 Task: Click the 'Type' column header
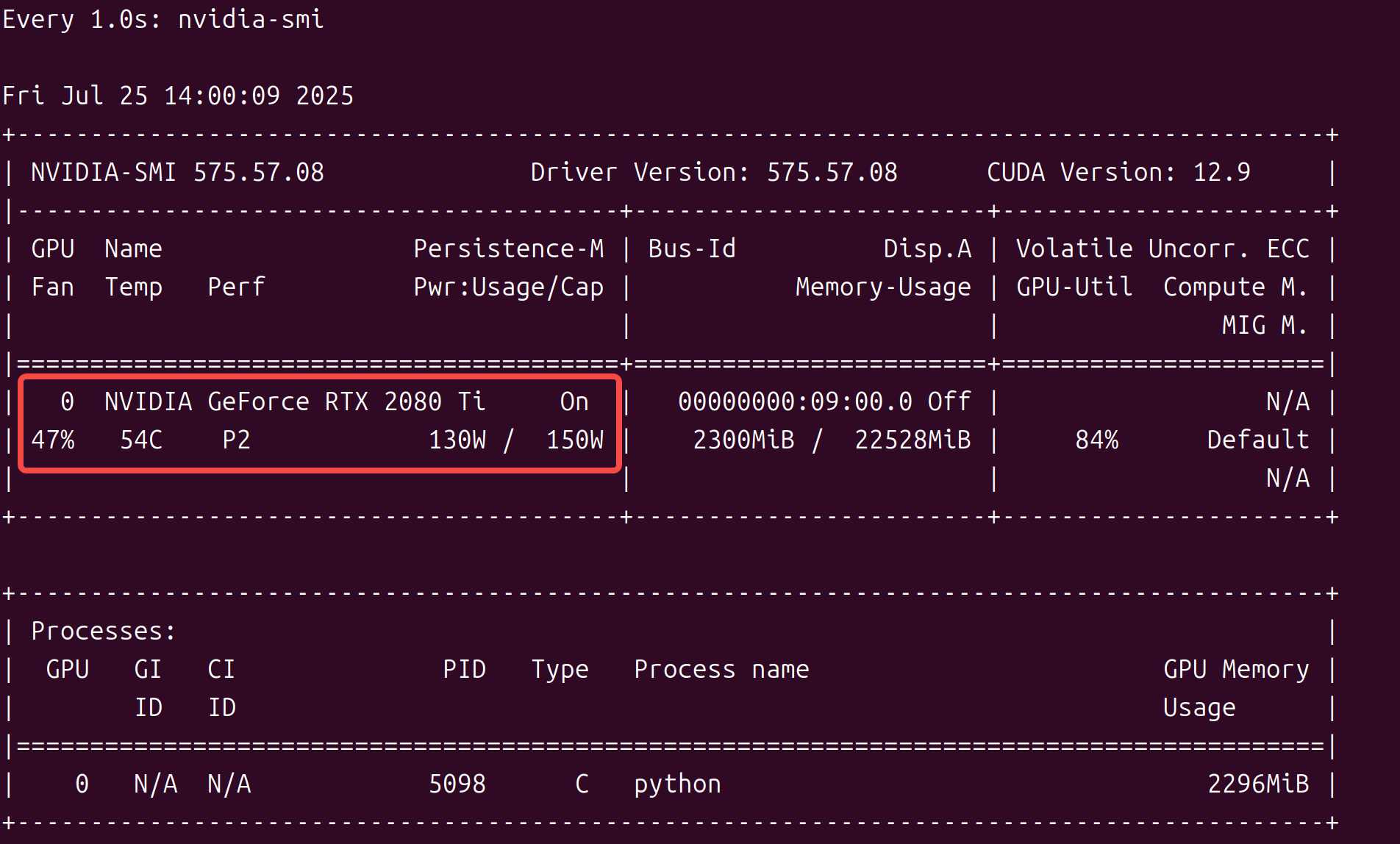click(x=560, y=669)
